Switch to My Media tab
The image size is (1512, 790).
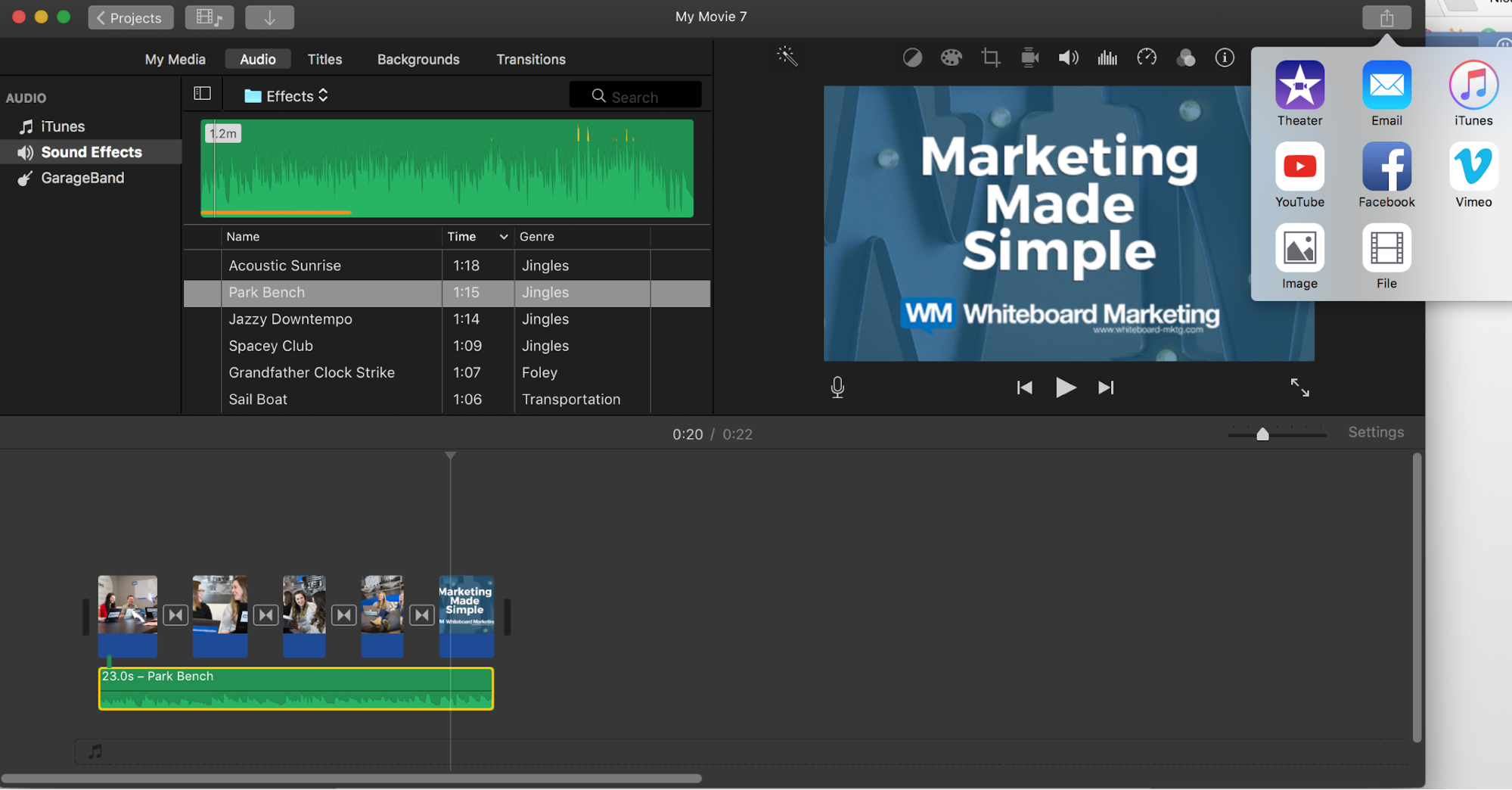pos(175,59)
